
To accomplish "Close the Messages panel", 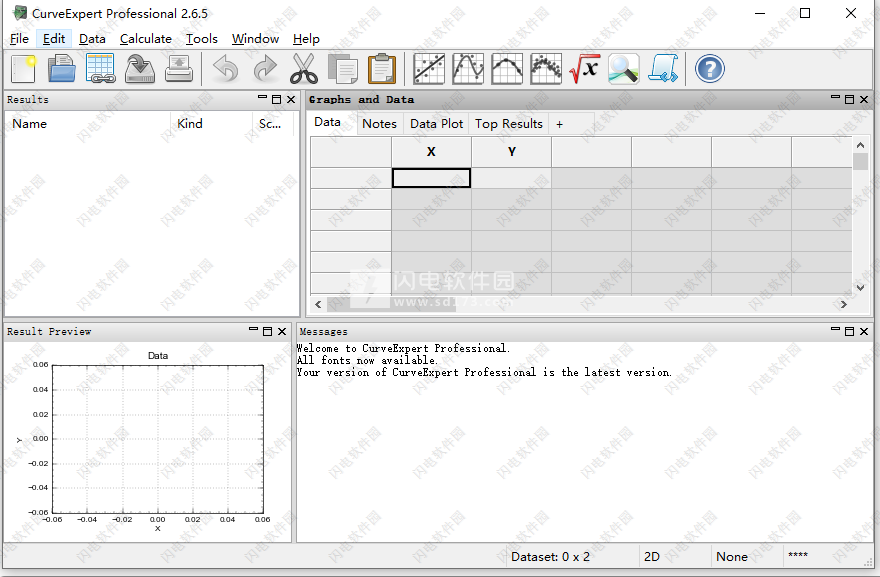I will tap(864, 332).
